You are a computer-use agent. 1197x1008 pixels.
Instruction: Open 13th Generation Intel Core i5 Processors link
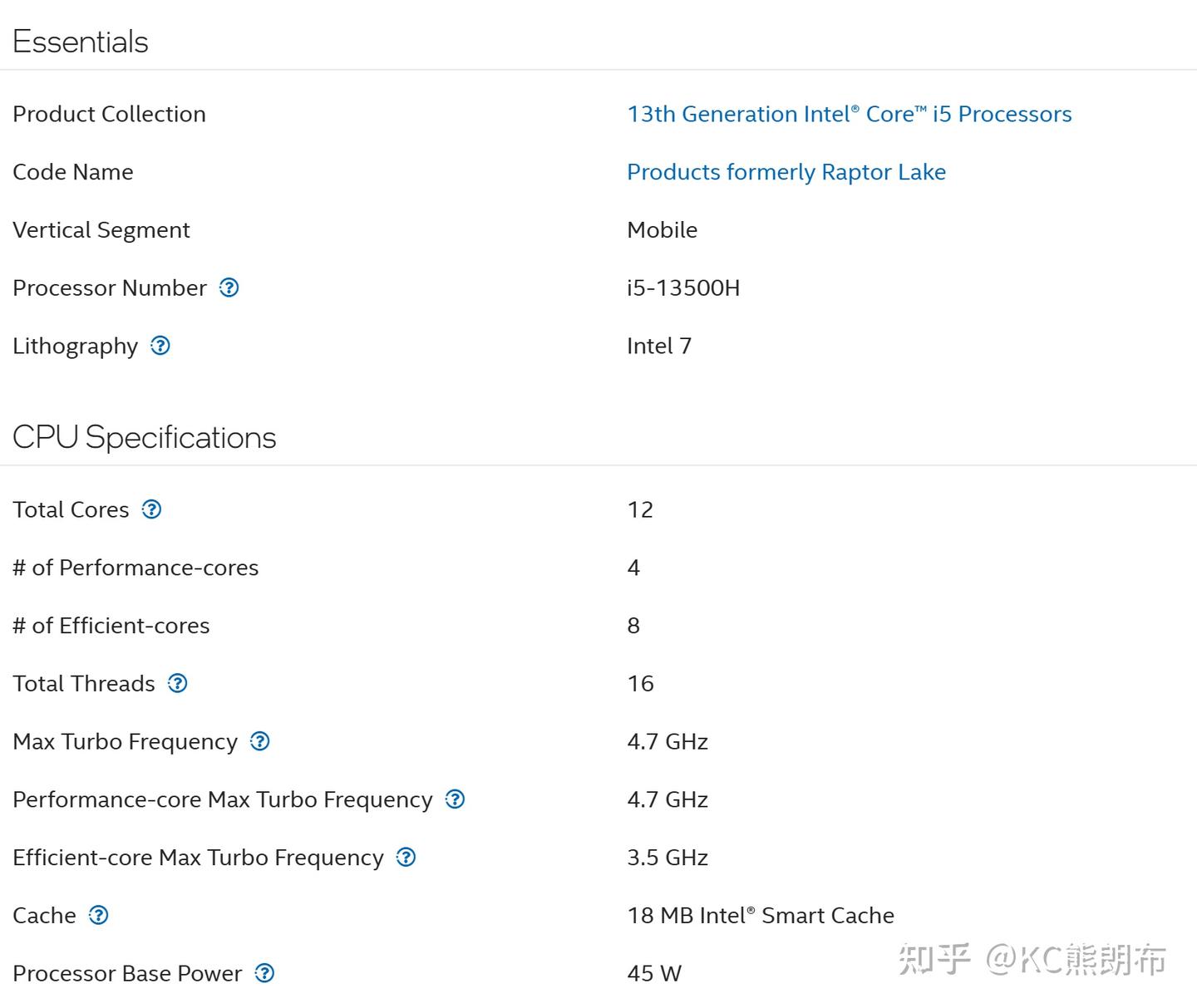click(850, 114)
